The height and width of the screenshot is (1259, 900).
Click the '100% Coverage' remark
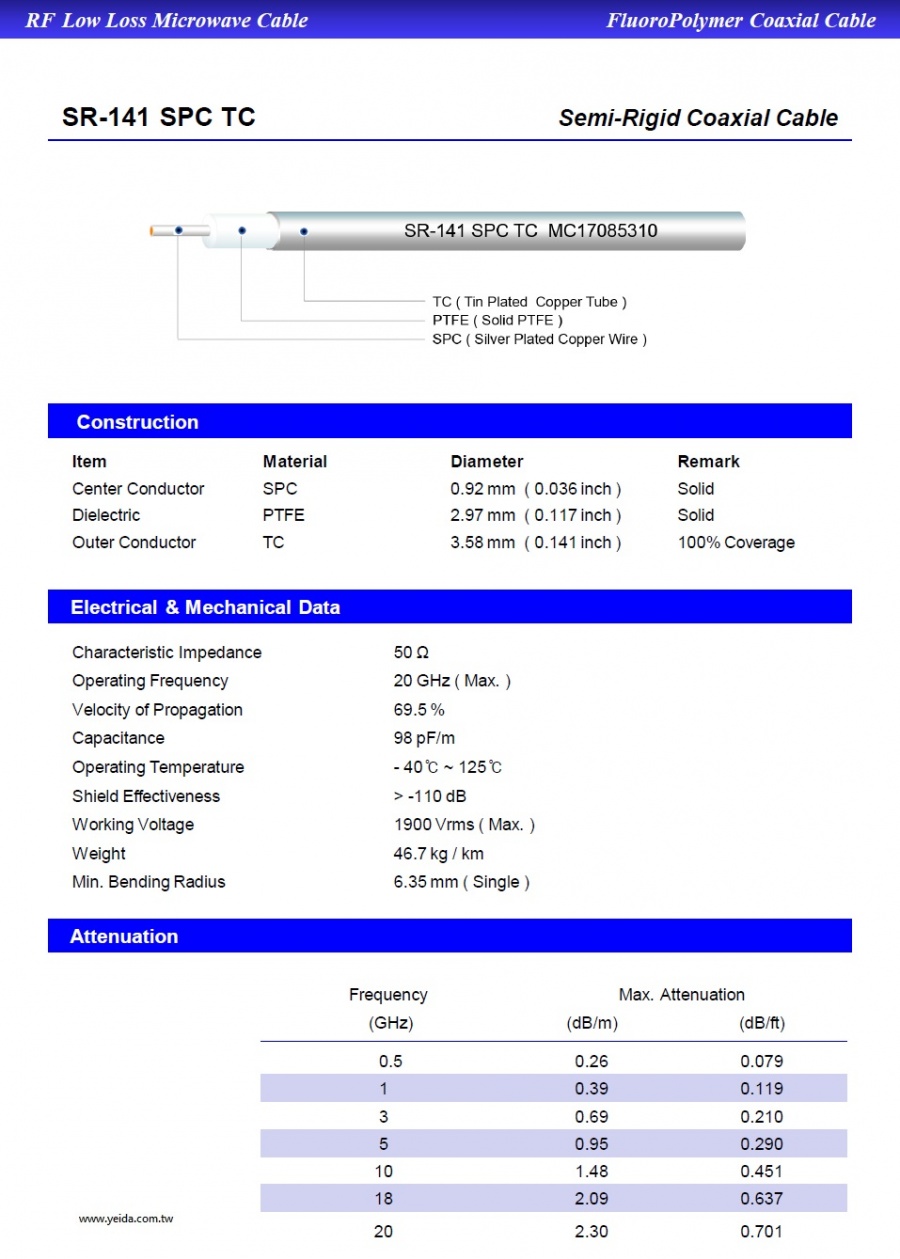pyautogui.click(x=736, y=542)
